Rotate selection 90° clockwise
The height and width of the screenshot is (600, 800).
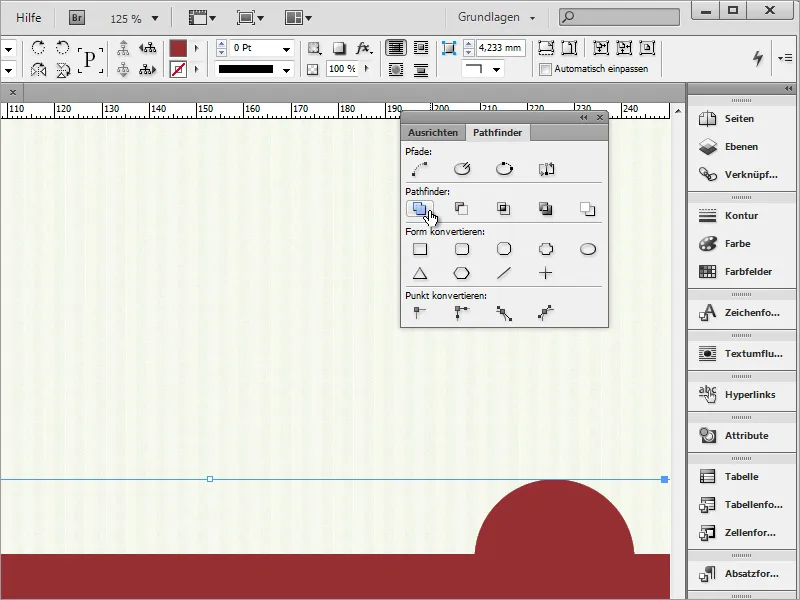coord(38,48)
